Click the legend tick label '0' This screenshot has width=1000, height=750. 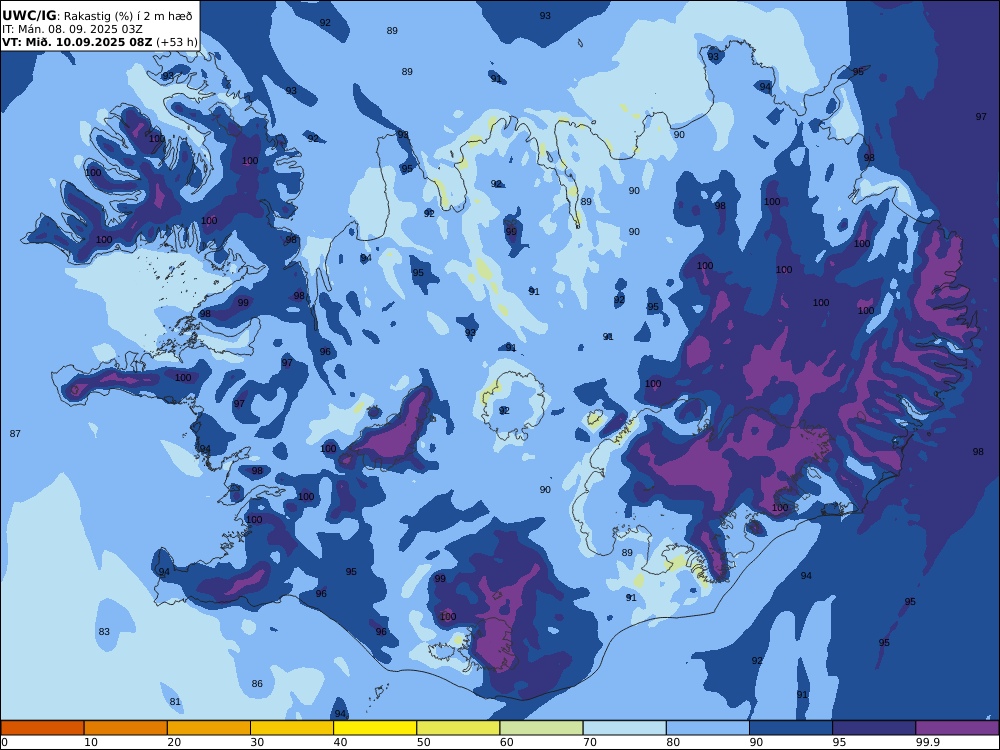pos(4,742)
